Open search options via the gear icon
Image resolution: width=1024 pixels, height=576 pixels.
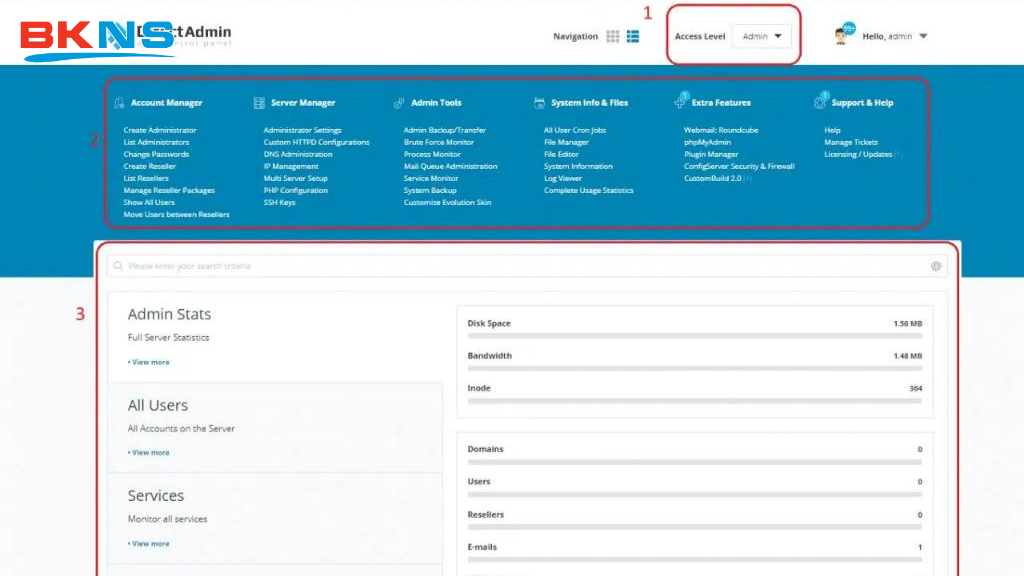[936, 266]
